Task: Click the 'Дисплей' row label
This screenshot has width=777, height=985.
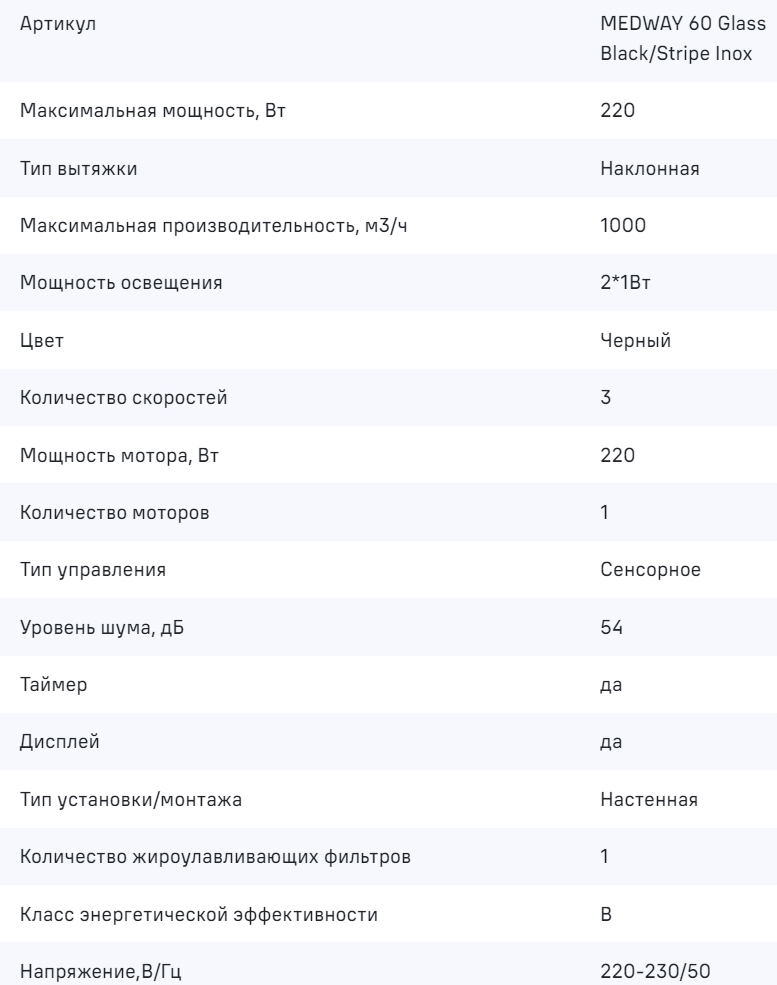Action: (x=53, y=743)
